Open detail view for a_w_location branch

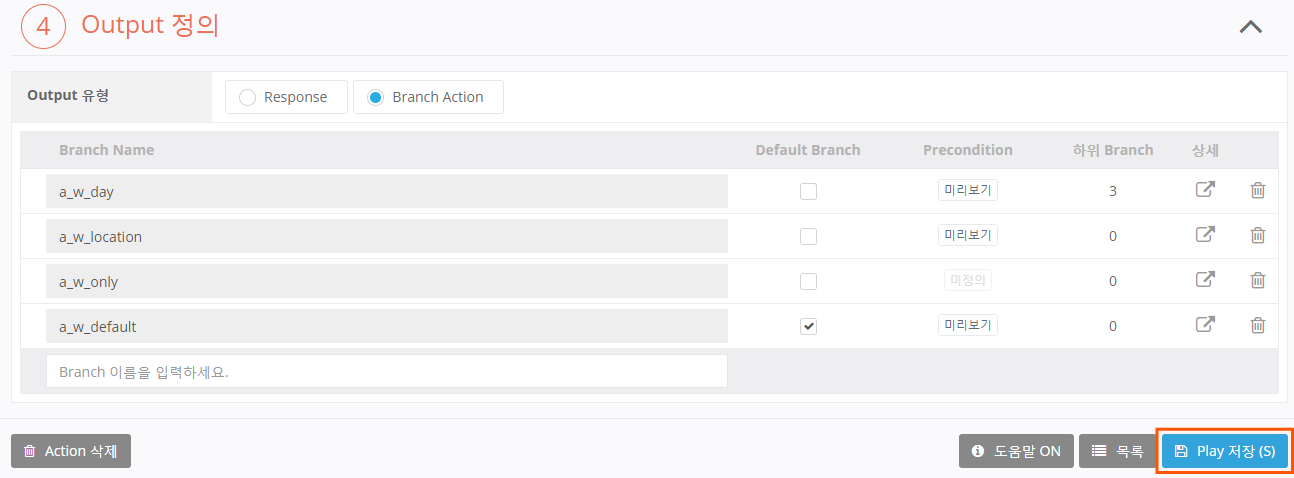1206,235
